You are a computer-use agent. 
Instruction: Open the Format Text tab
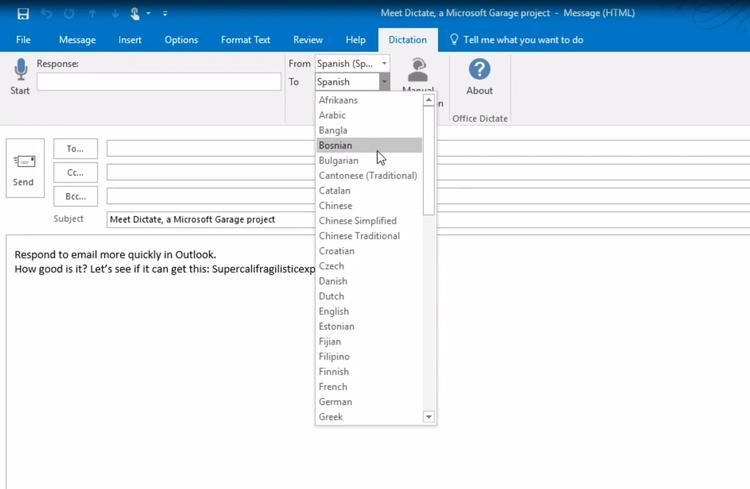[x=245, y=40]
